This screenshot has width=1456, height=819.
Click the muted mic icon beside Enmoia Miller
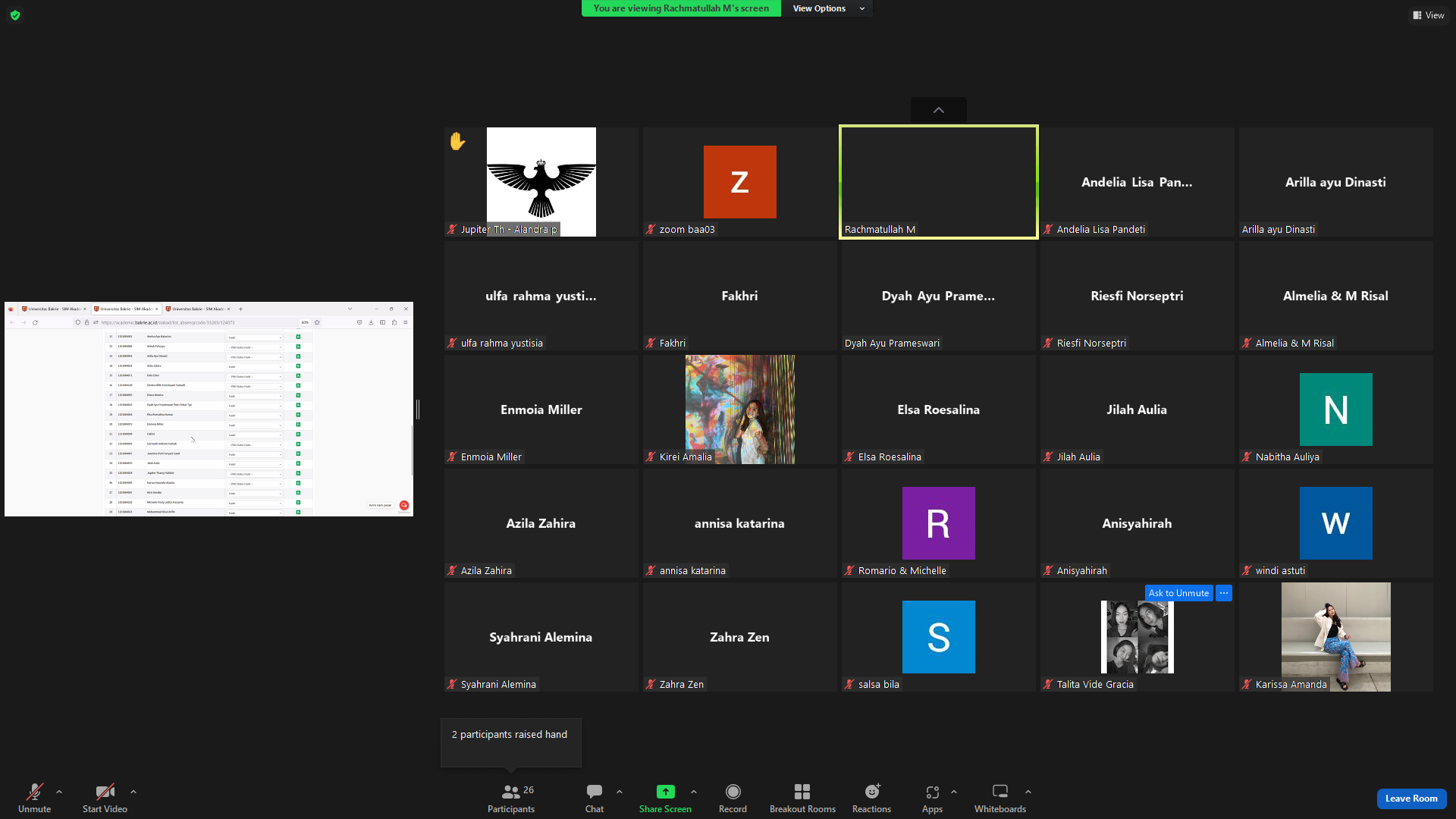click(x=452, y=457)
